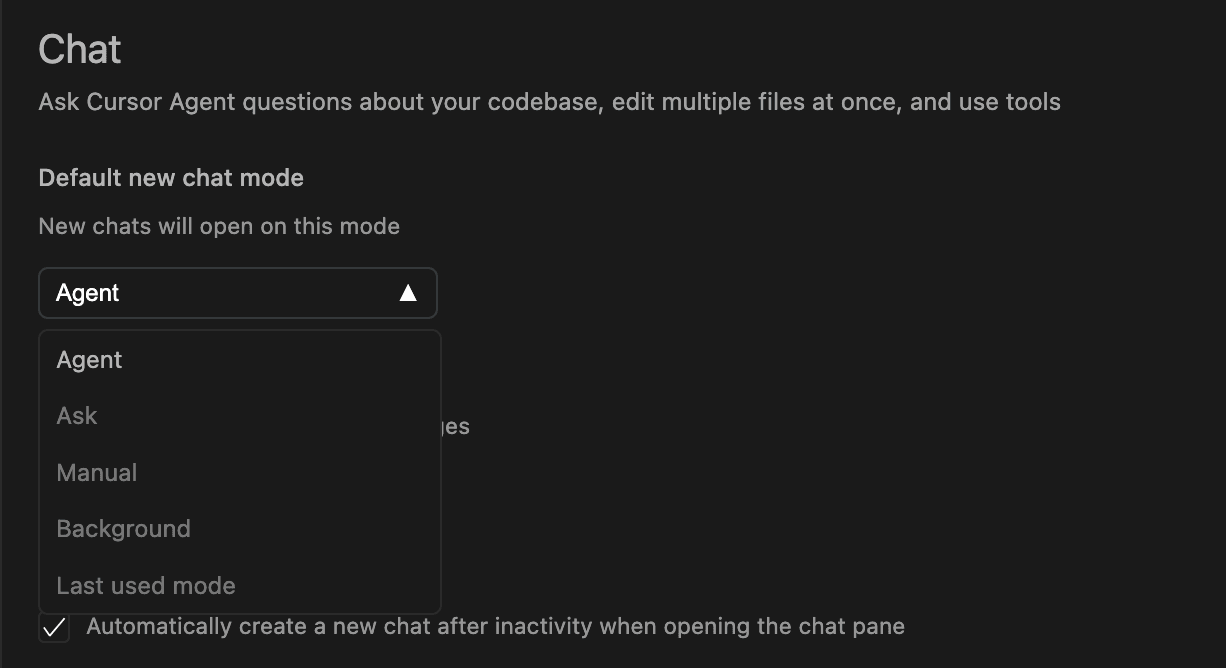The image size is (1226, 668).
Task: Select Manual mode from the dropdown
Action: (96, 472)
